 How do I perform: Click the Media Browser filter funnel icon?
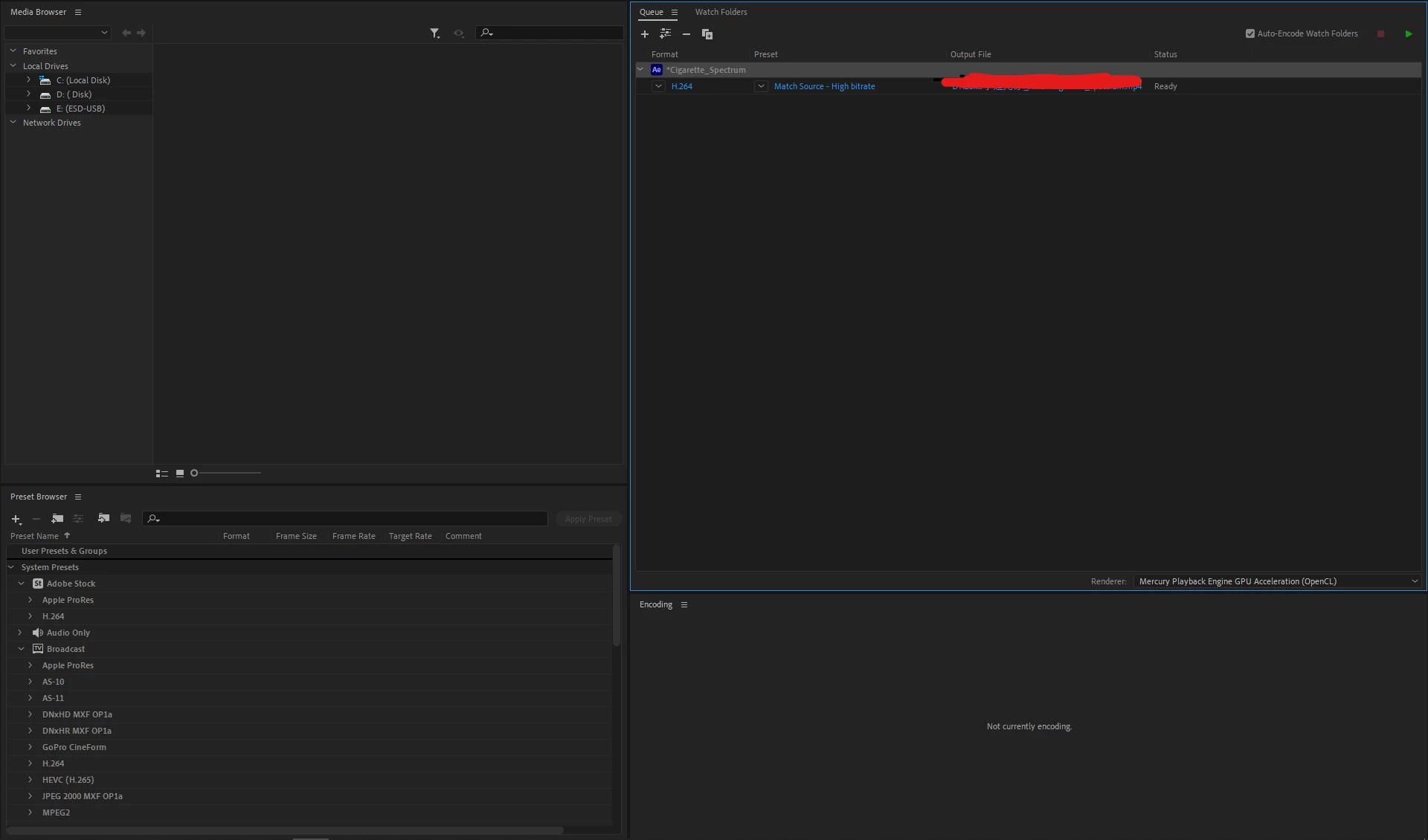coord(434,33)
